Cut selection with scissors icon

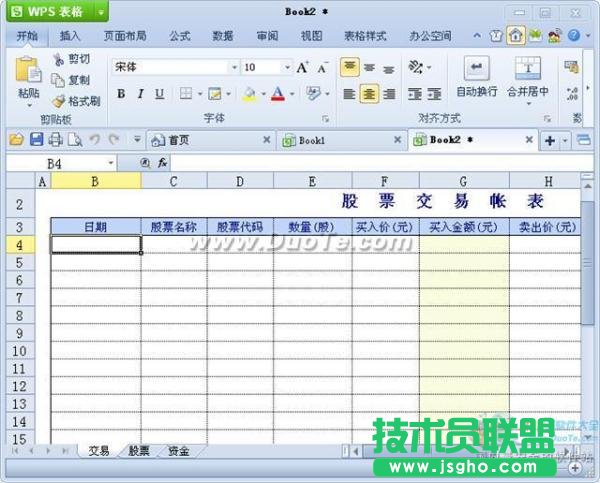[x=59, y=59]
